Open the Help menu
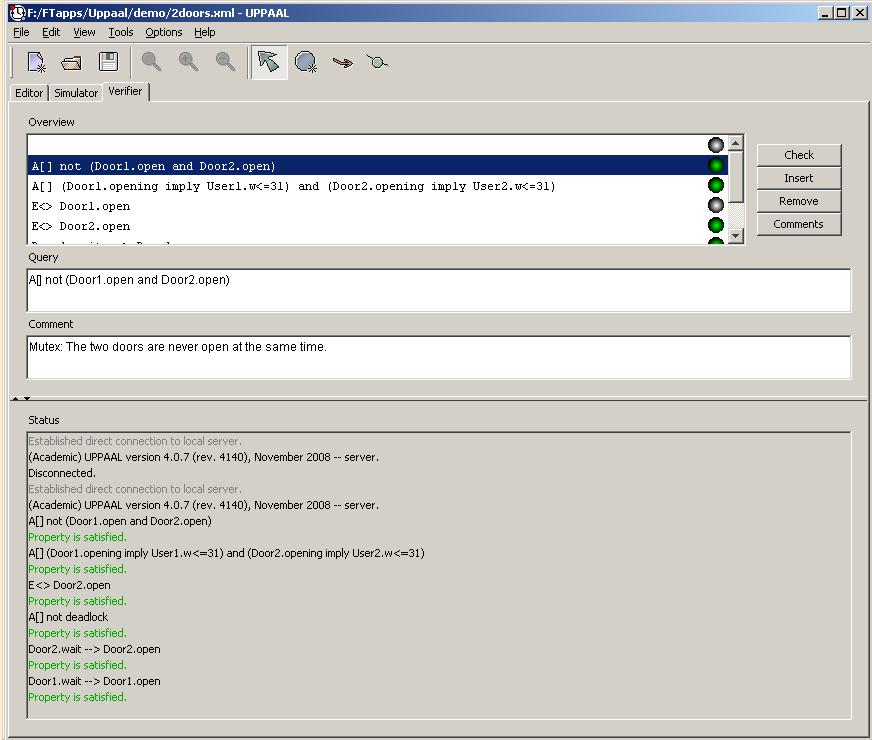872x740 pixels. click(x=205, y=32)
